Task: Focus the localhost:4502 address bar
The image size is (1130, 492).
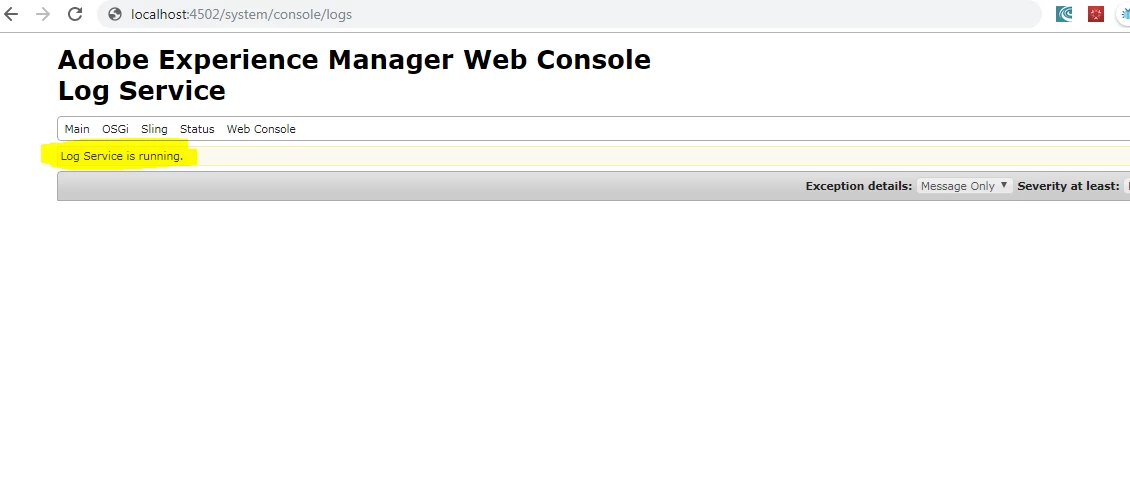Action: [x=569, y=14]
